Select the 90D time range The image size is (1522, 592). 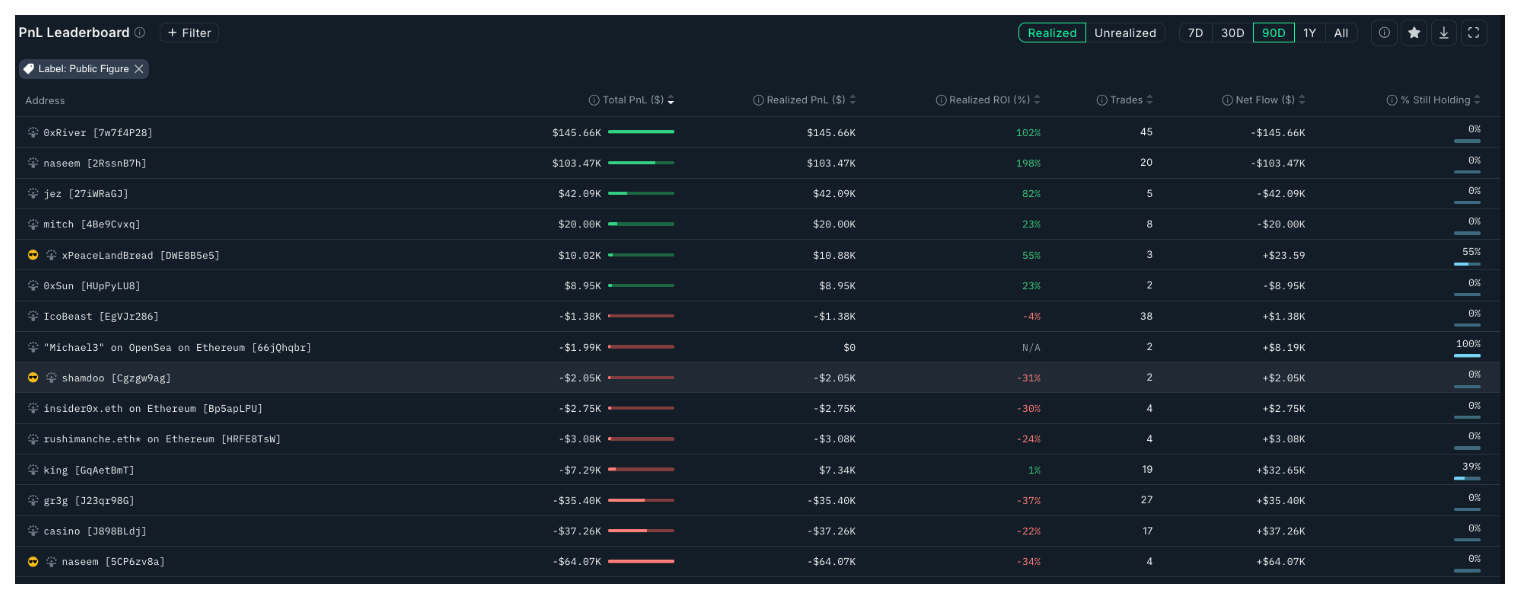(1274, 33)
